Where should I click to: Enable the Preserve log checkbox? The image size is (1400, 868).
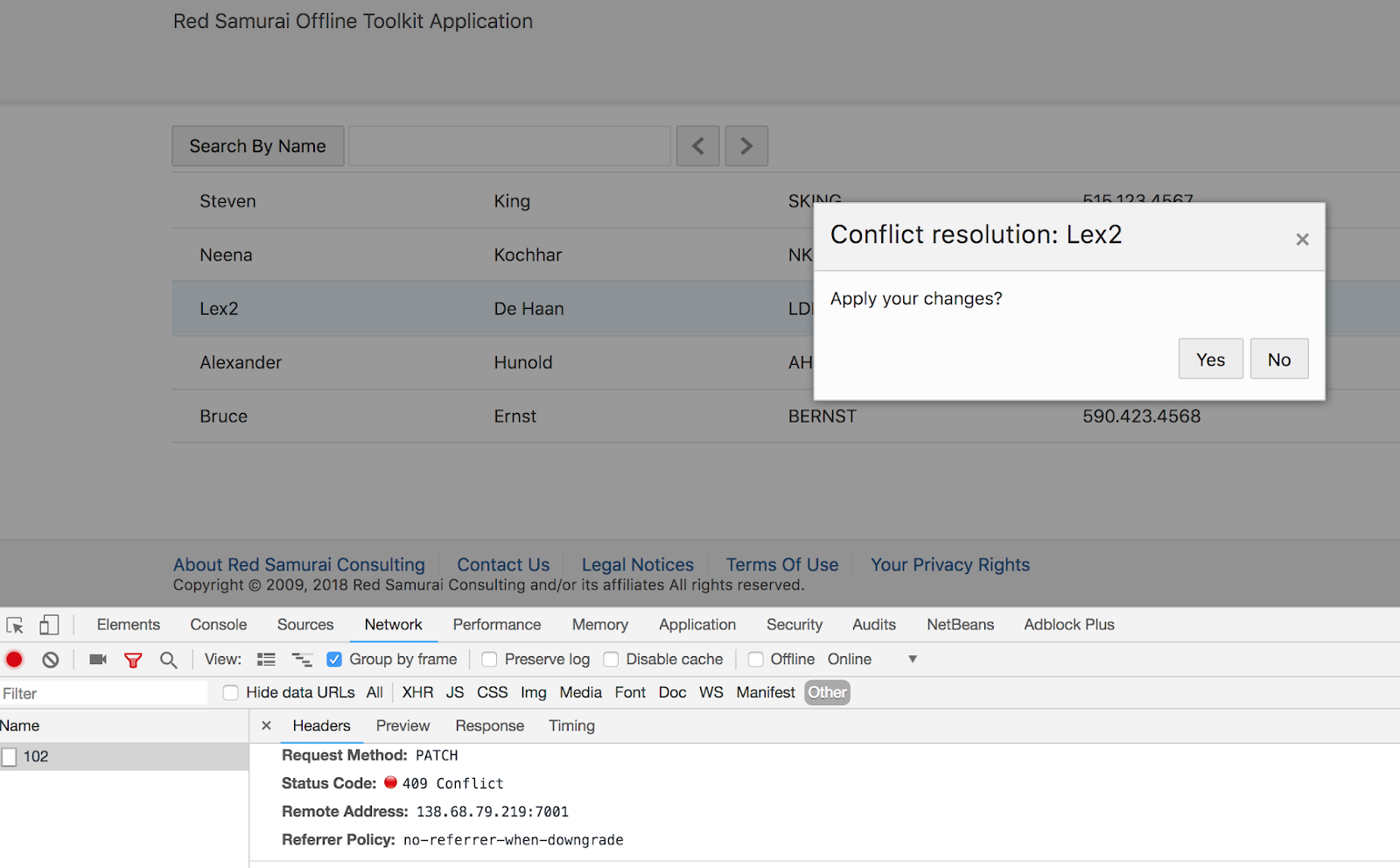(488, 659)
